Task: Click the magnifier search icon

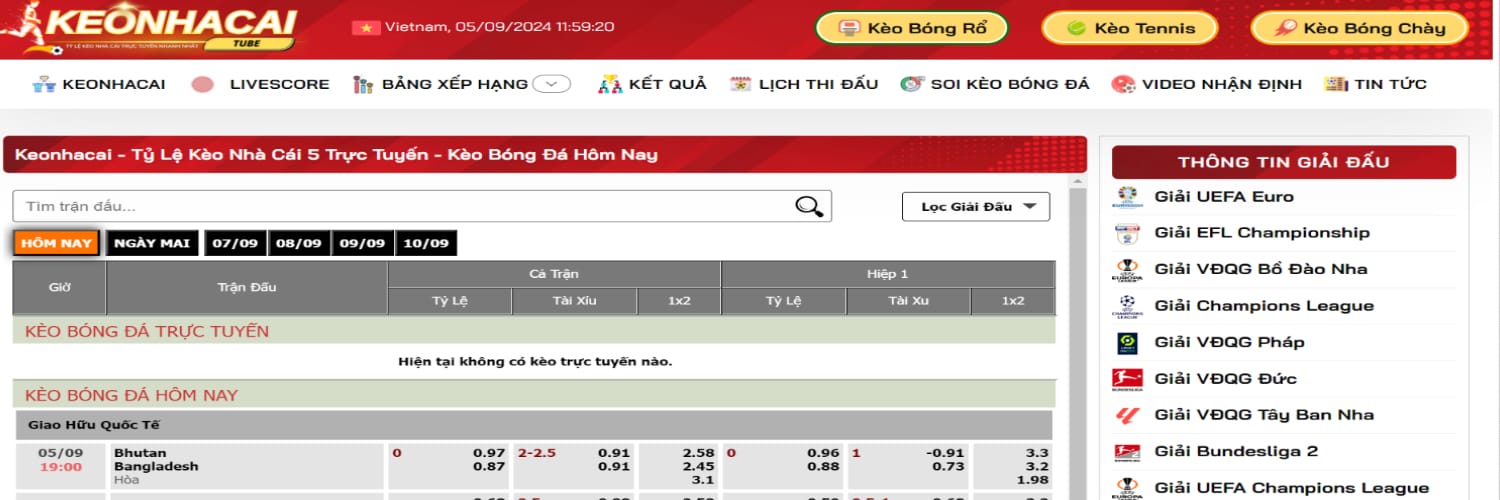Action: 809,206
